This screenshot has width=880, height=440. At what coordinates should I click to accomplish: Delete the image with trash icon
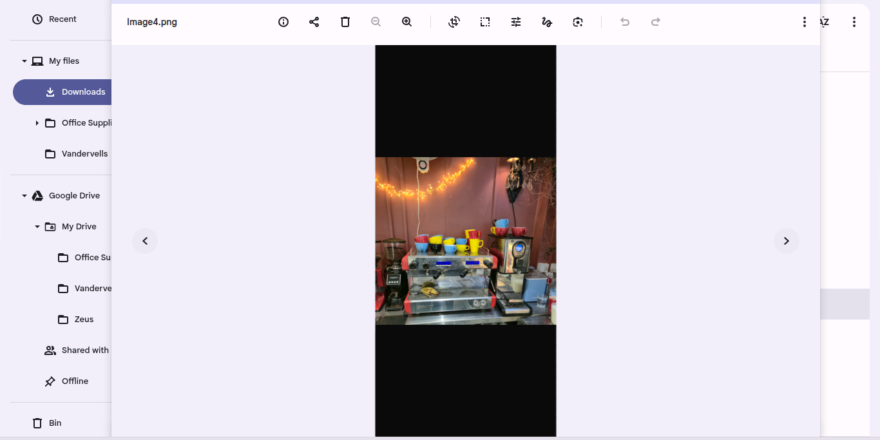[345, 22]
